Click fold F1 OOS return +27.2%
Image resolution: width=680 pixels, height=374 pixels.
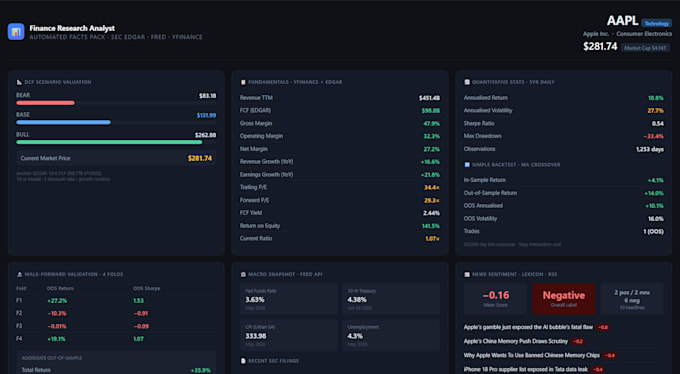click(57, 301)
